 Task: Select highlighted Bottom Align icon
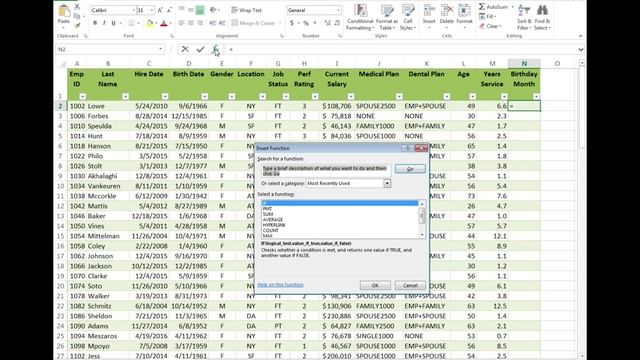(200, 10)
